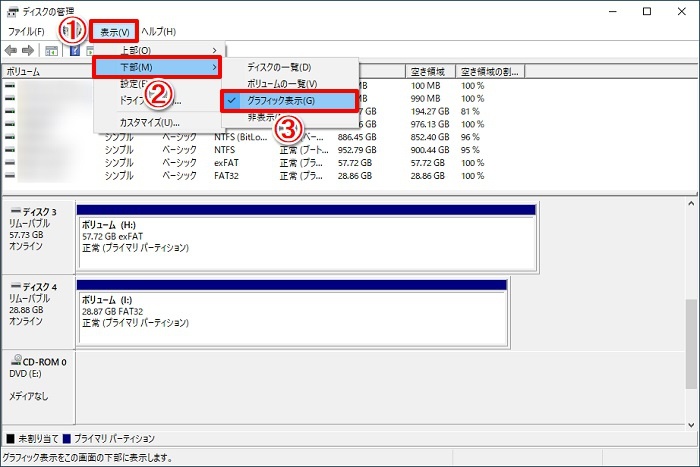Select ディスクの一覧(D) in the submenu
The image size is (700, 467).
[279, 67]
